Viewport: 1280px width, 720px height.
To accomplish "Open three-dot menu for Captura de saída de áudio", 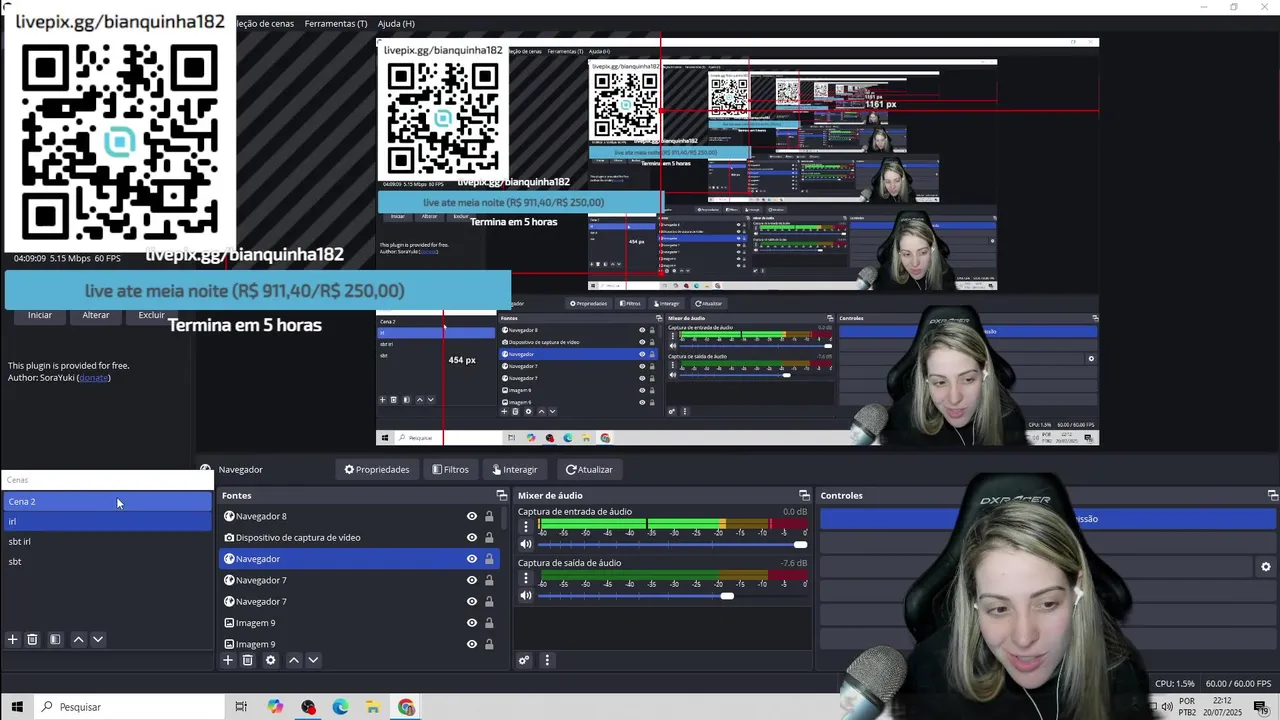I will point(526,578).
